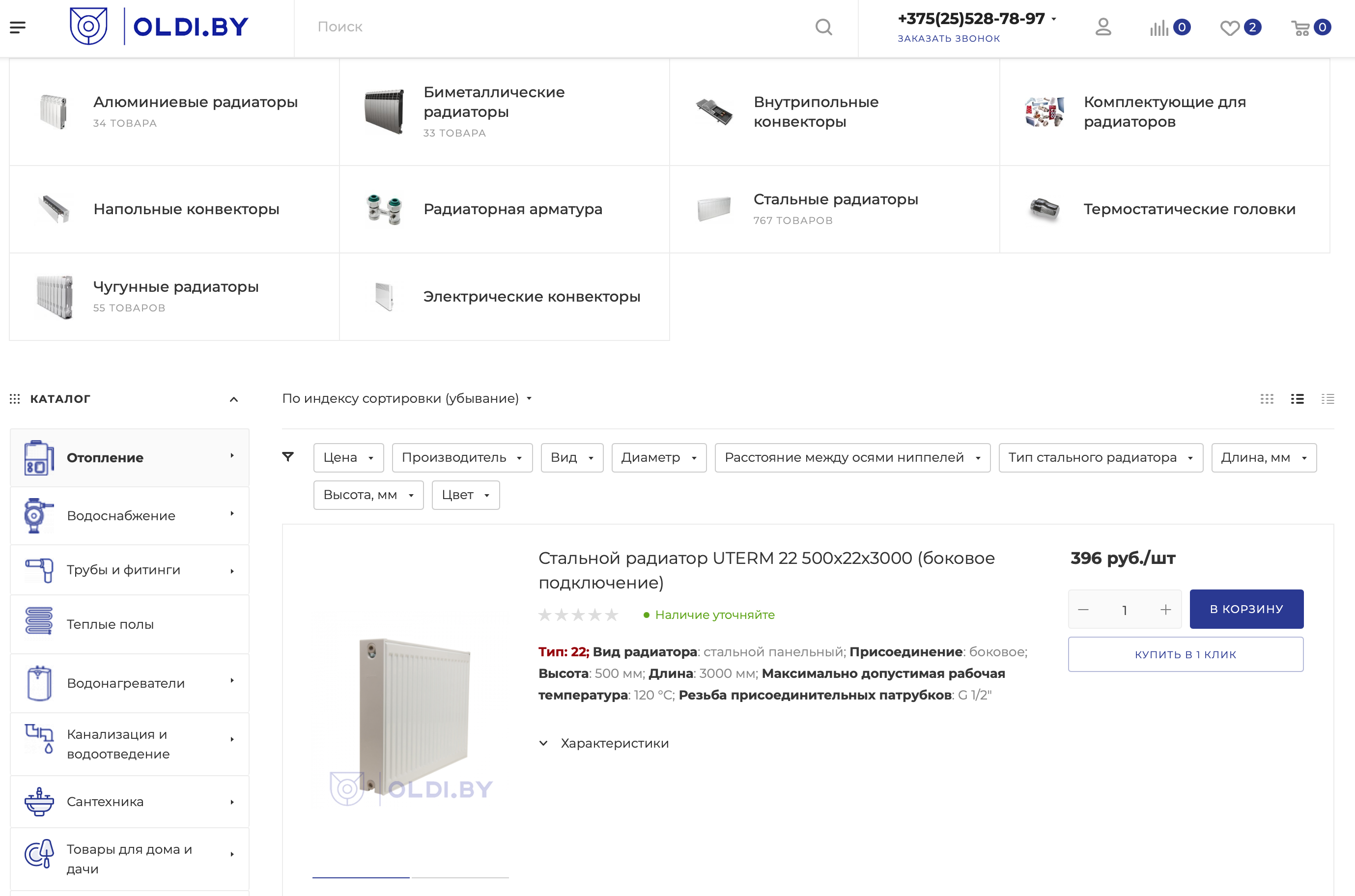Click В КОРЗИНУ button

pyautogui.click(x=1246, y=609)
